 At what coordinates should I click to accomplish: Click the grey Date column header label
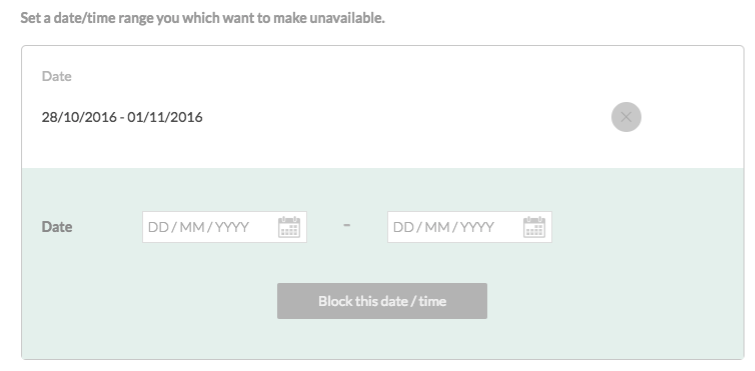[x=56, y=76]
